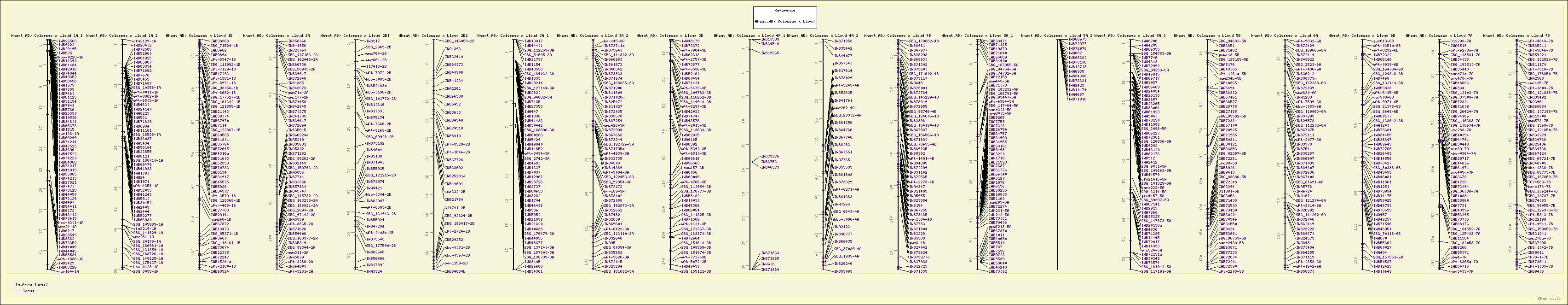Click marker SBG_146058-2B on map 2B2
The image size is (1568, 305).
[460, 40]
